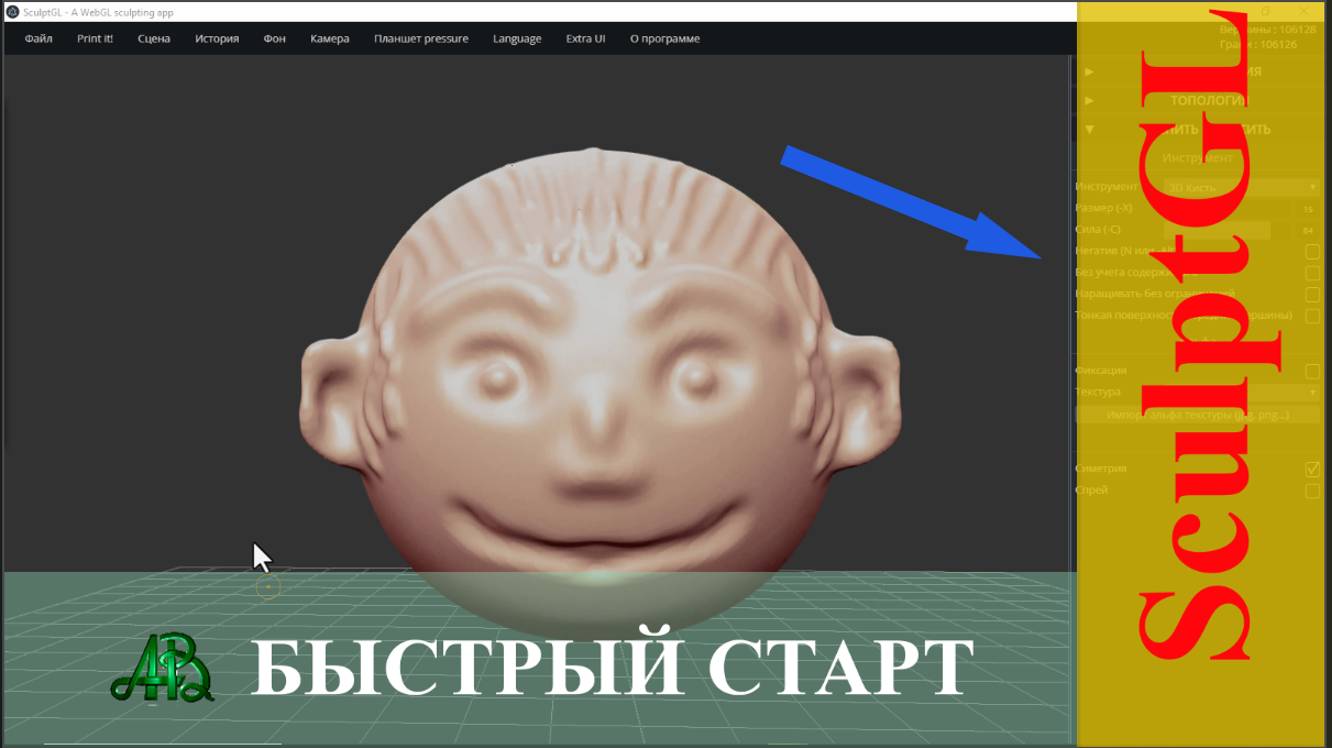Expand the ТОПОЛОГИЯ section arrow
This screenshot has height=748, width=1332.
click(x=1089, y=101)
